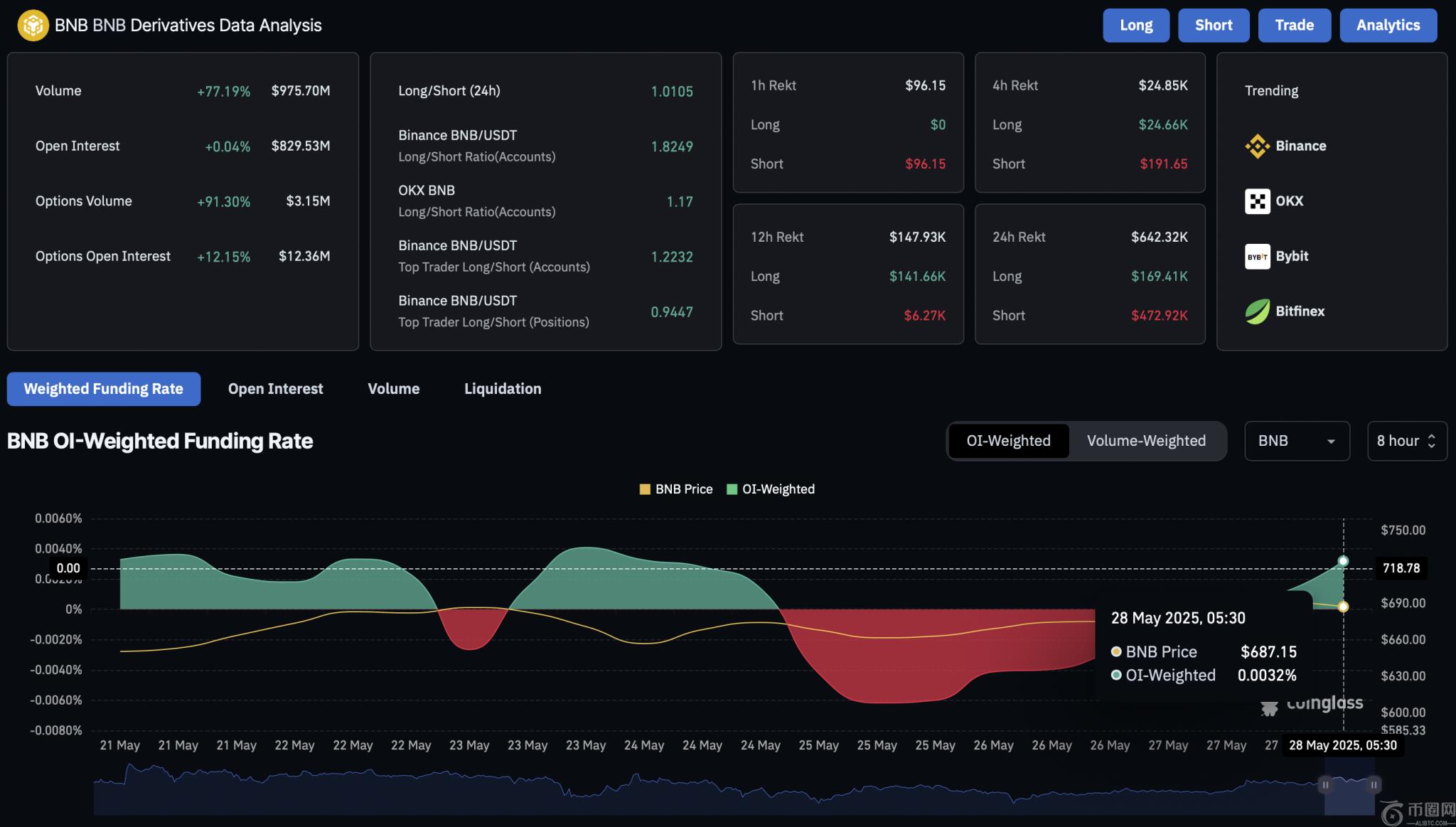Click the Bitfinex leaf logo

(x=1257, y=311)
